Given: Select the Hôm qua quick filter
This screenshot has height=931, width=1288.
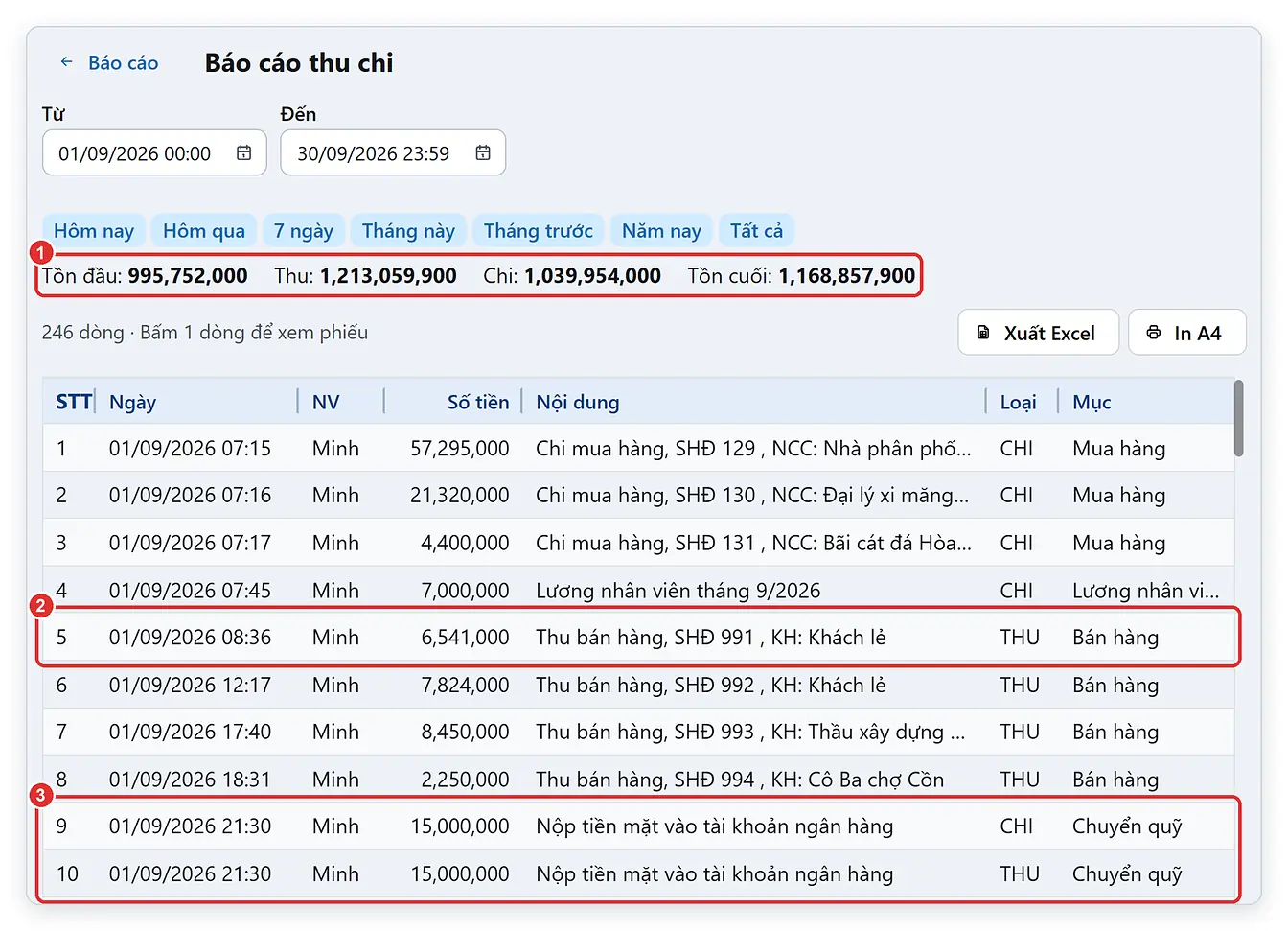Looking at the screenshot, I should point(204,231).
